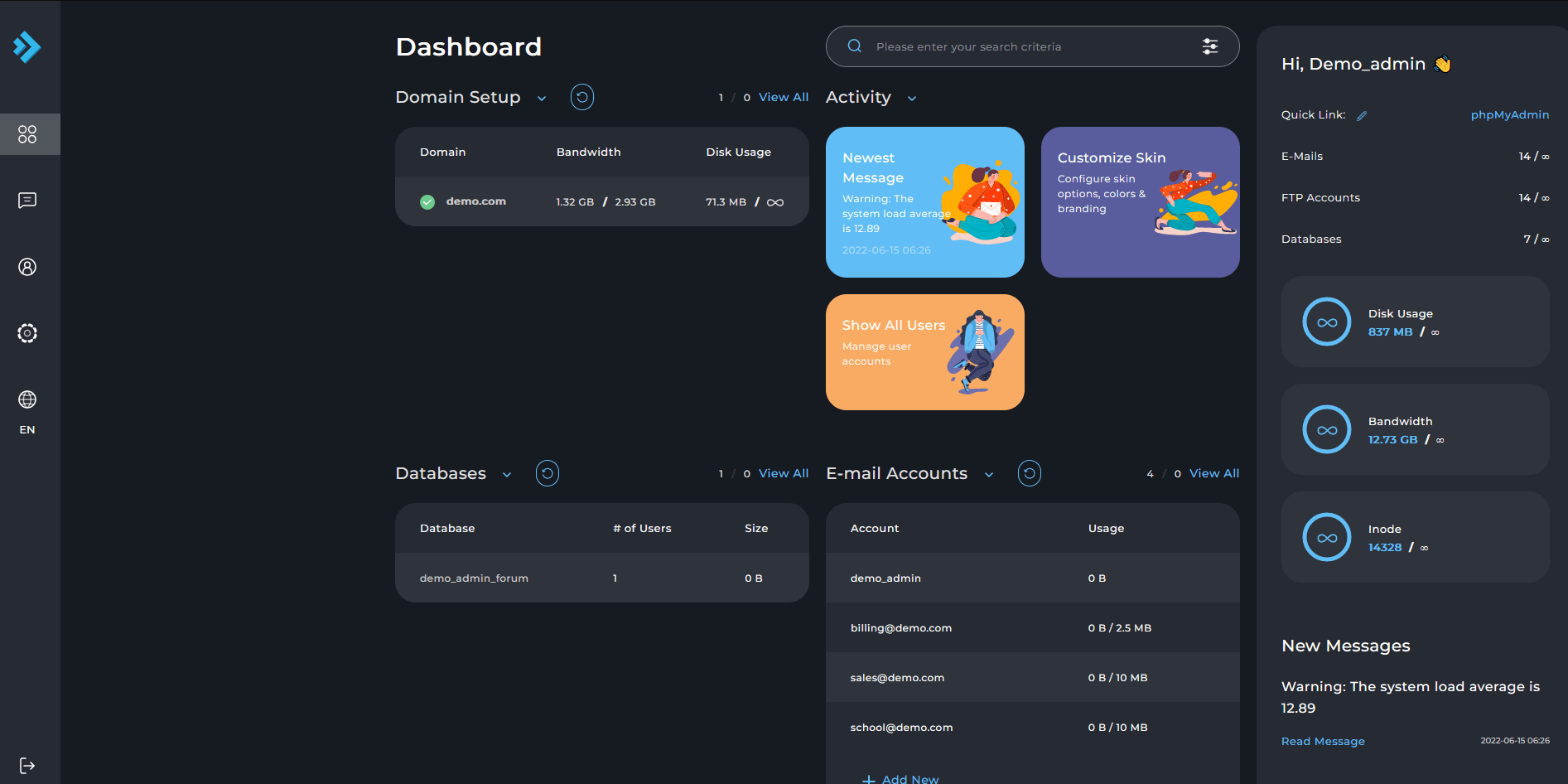Viewport: 1568px width, 784px height.
Task: Open the settings gear icon in sidebar
Action: point(27,333)
